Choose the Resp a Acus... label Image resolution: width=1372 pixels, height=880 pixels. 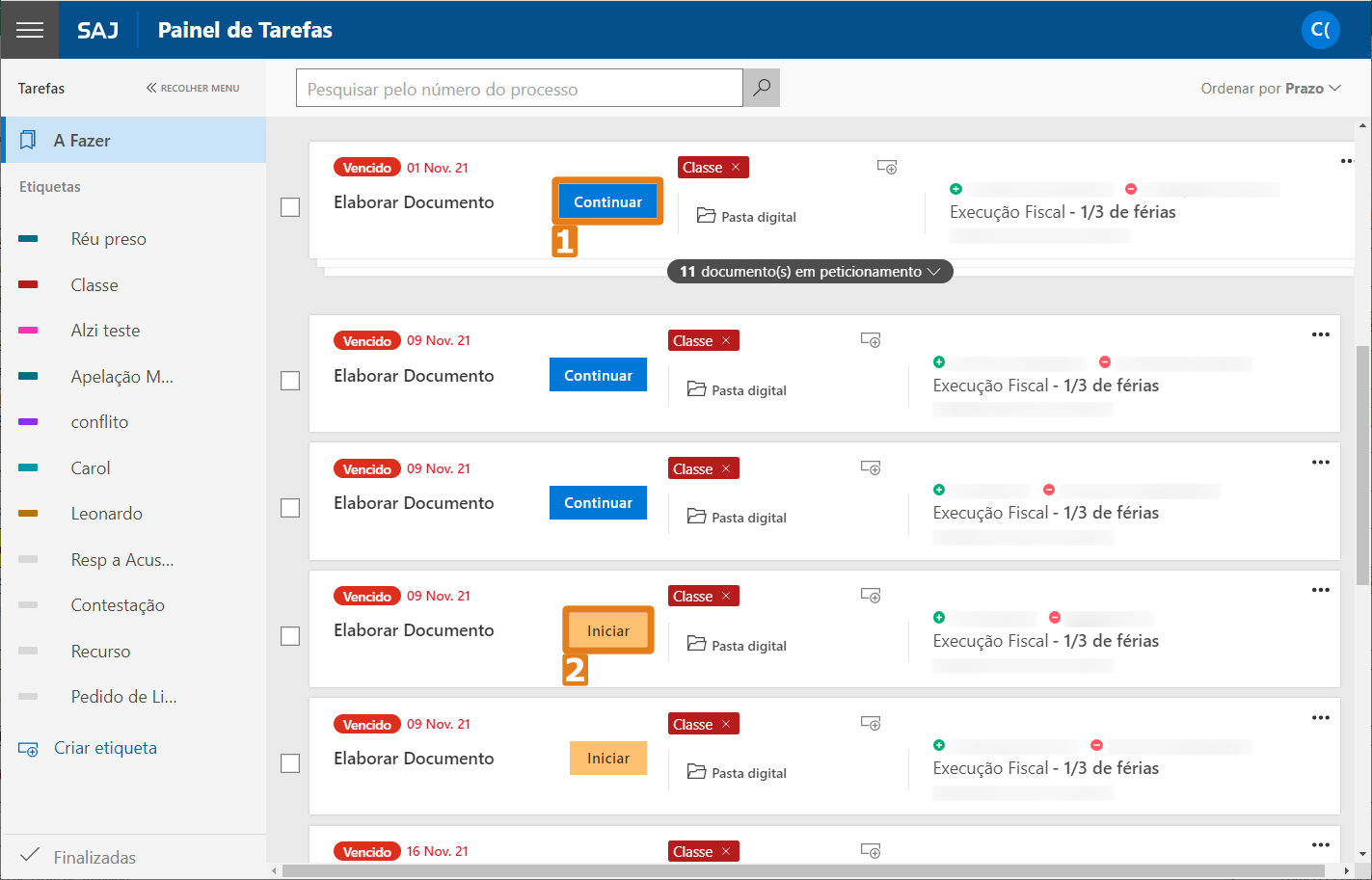coord(122,560)
